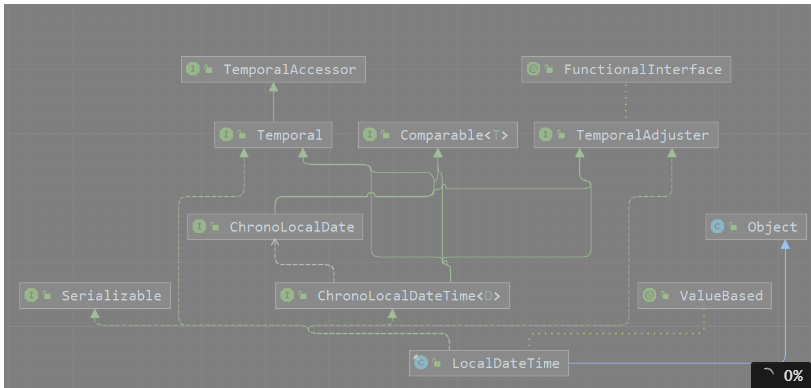This screenshot has height=388, width=811.
Task: Click the arrowhead pointing into Object node
Action: click(785, 245)
